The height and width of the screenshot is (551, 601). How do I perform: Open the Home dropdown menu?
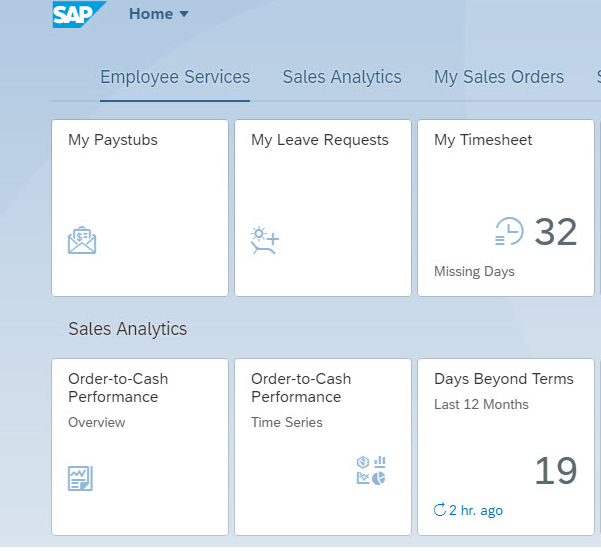[x=159, y=14]
